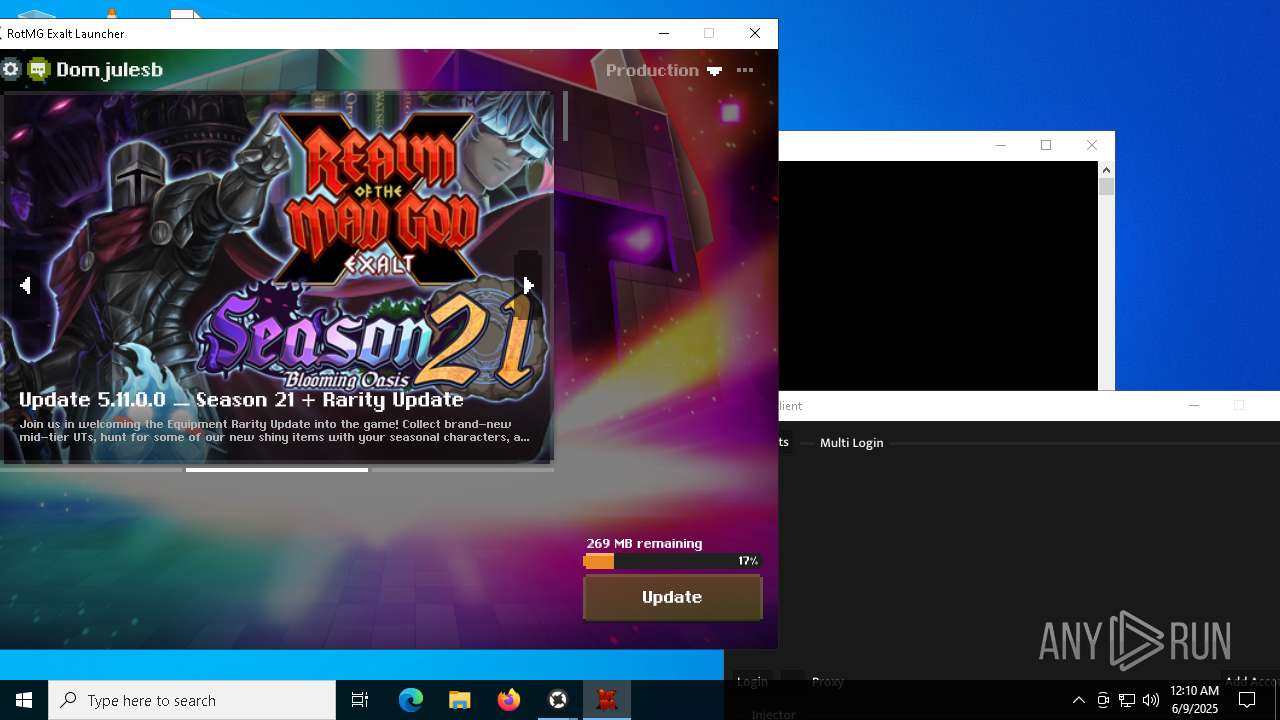Open the notification center icon
1280x720 pixels.
[x=1247, y=700]
